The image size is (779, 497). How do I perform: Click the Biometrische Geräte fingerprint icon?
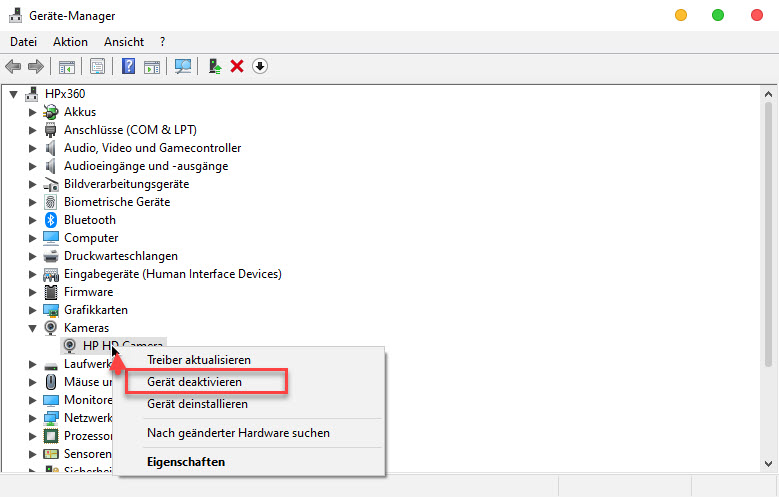coord(51,202)
